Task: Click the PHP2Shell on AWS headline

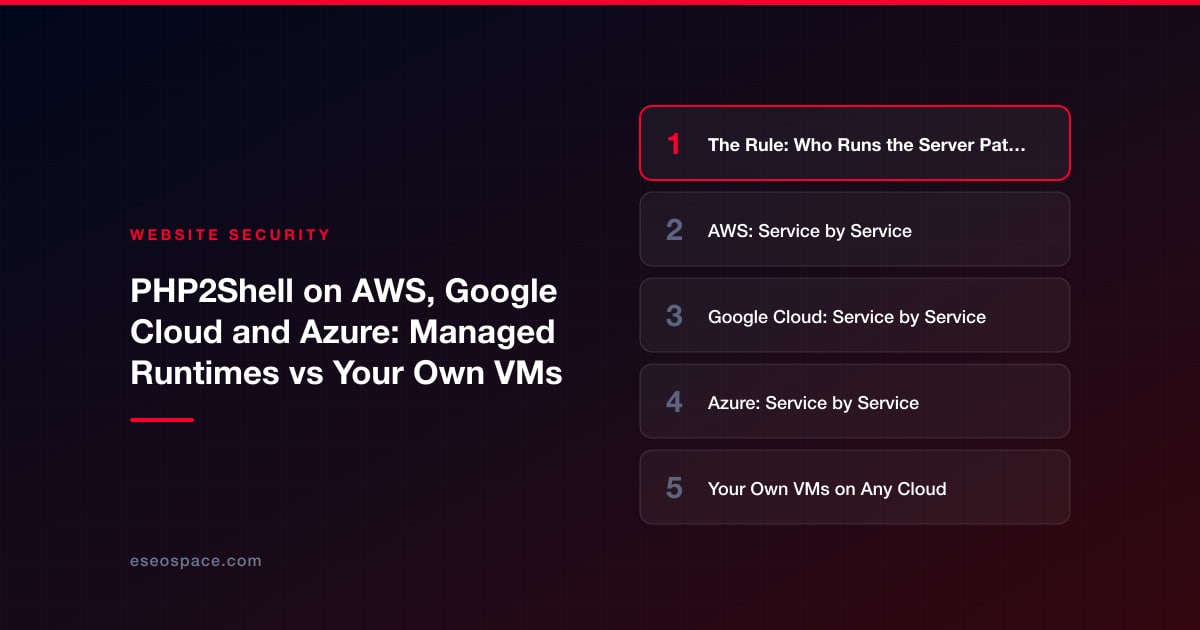Action: [346, 333]
